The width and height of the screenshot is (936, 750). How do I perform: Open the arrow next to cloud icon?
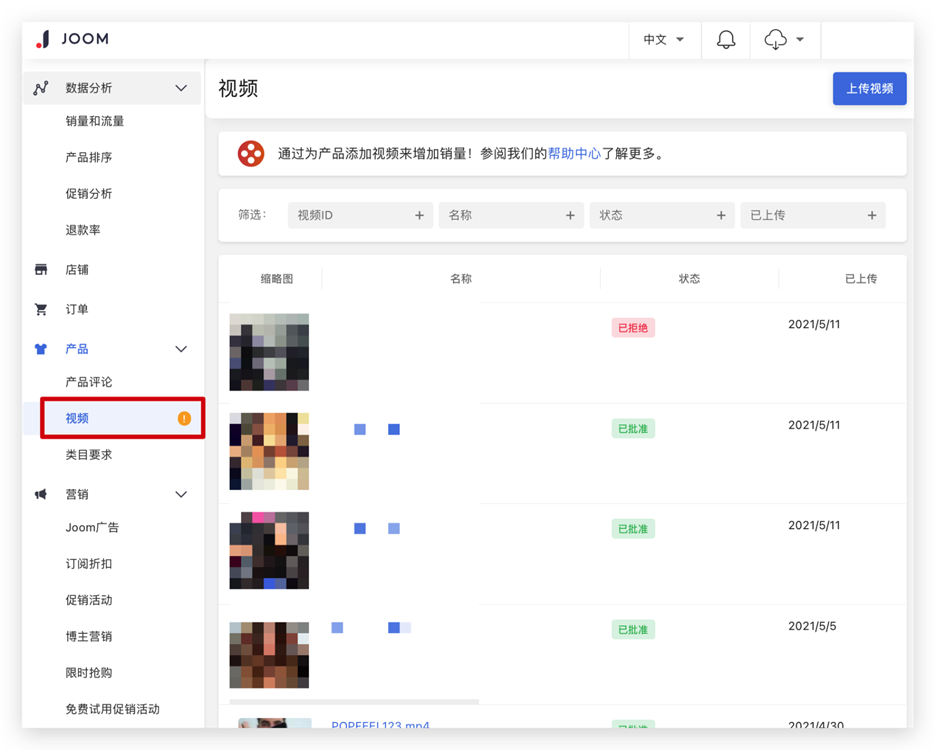point(800,39)
